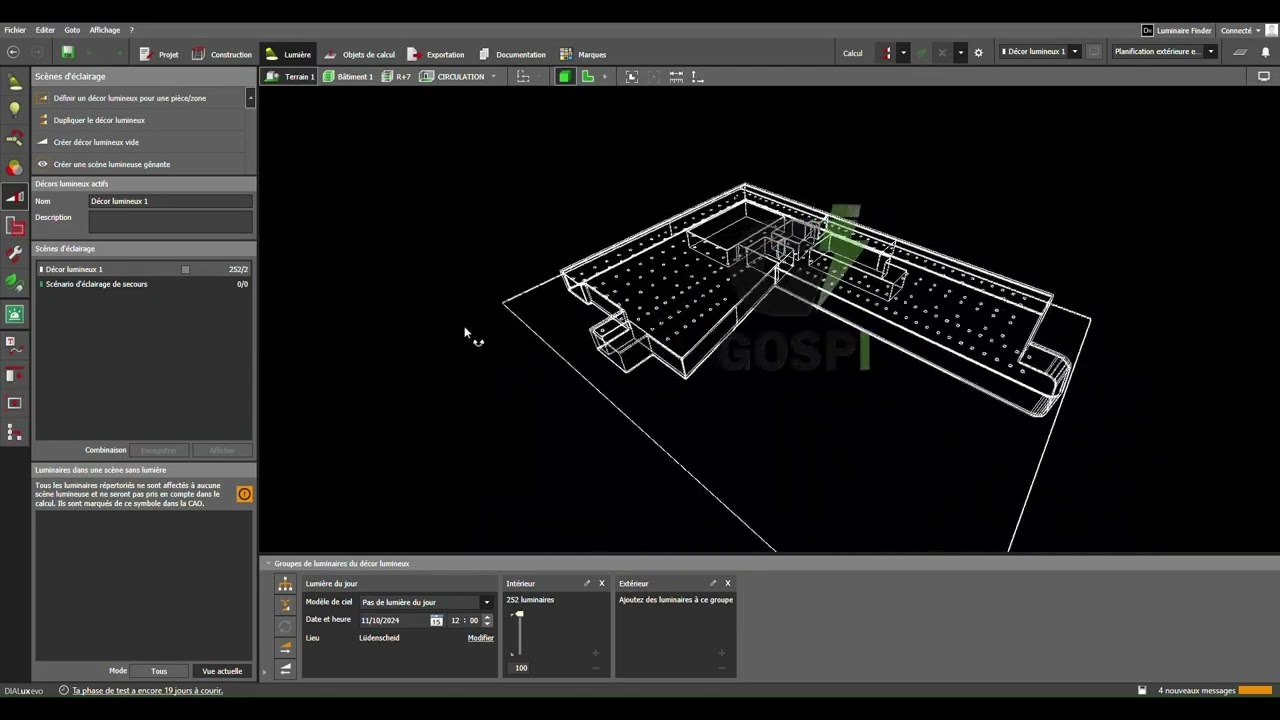Click the second orange icon in groups panel
Screen dimensions: 1280x720
click(x=285, y=606)
